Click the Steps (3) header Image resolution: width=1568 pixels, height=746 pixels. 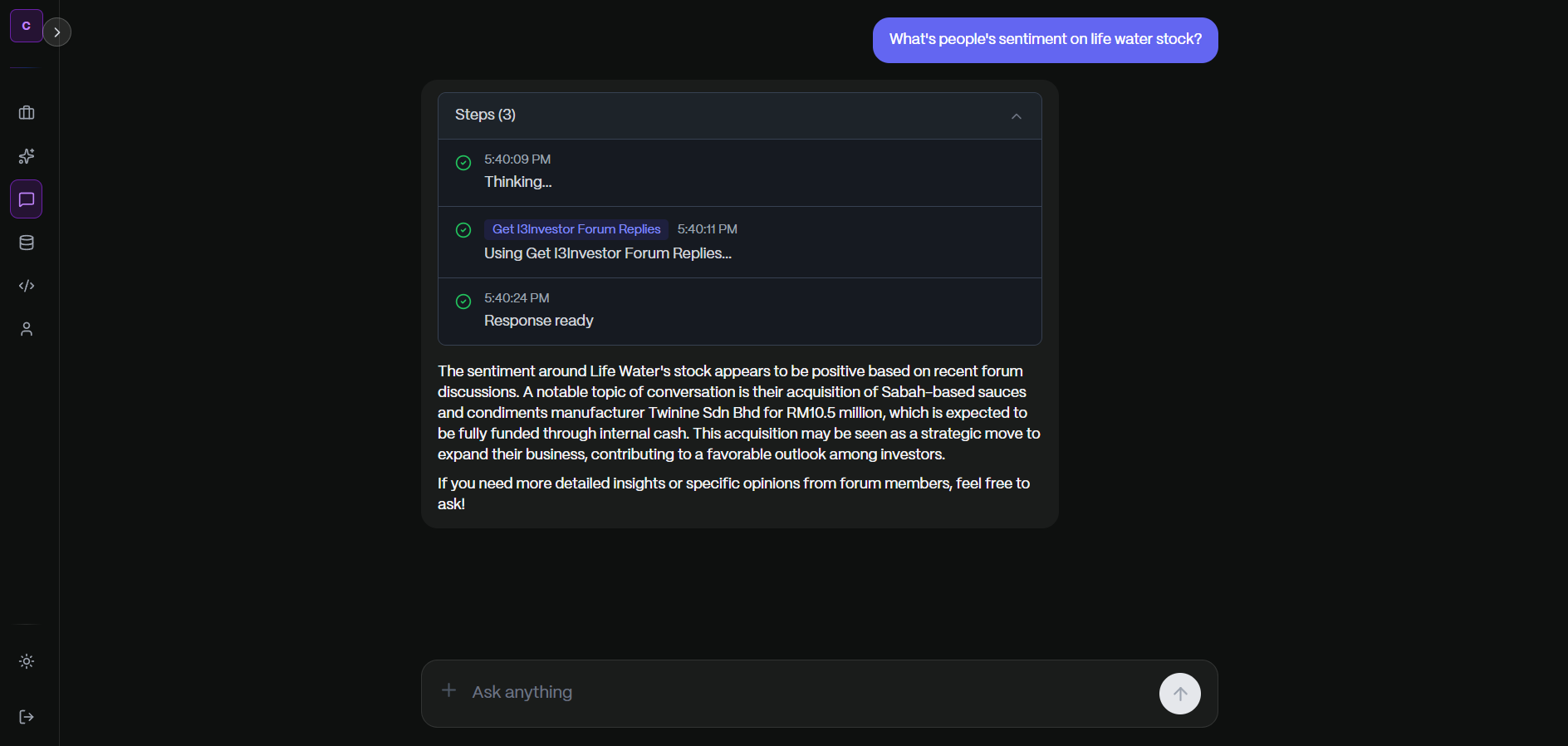485,115
